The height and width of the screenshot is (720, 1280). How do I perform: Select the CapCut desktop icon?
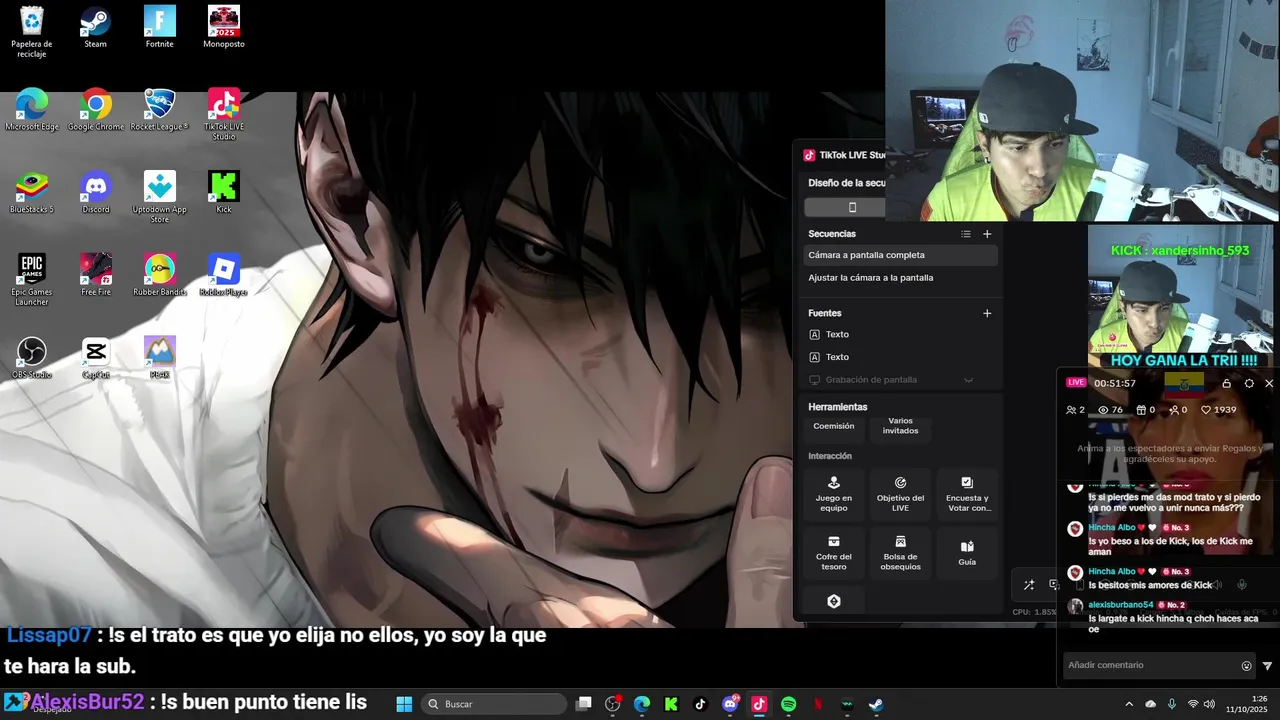96,358
